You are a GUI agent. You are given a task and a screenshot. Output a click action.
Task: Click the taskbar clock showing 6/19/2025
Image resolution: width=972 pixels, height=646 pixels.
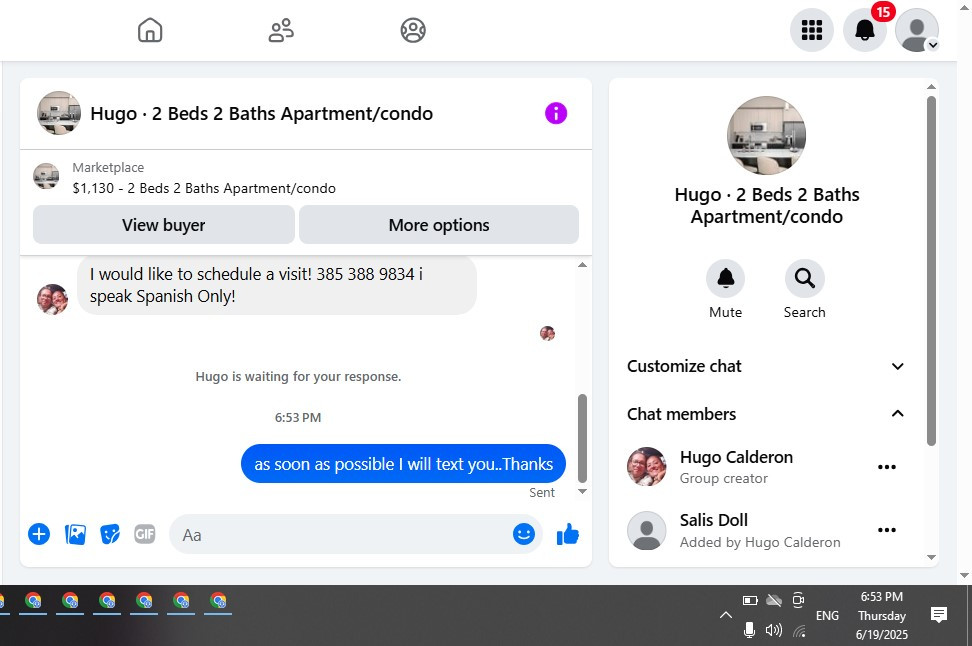881,615
